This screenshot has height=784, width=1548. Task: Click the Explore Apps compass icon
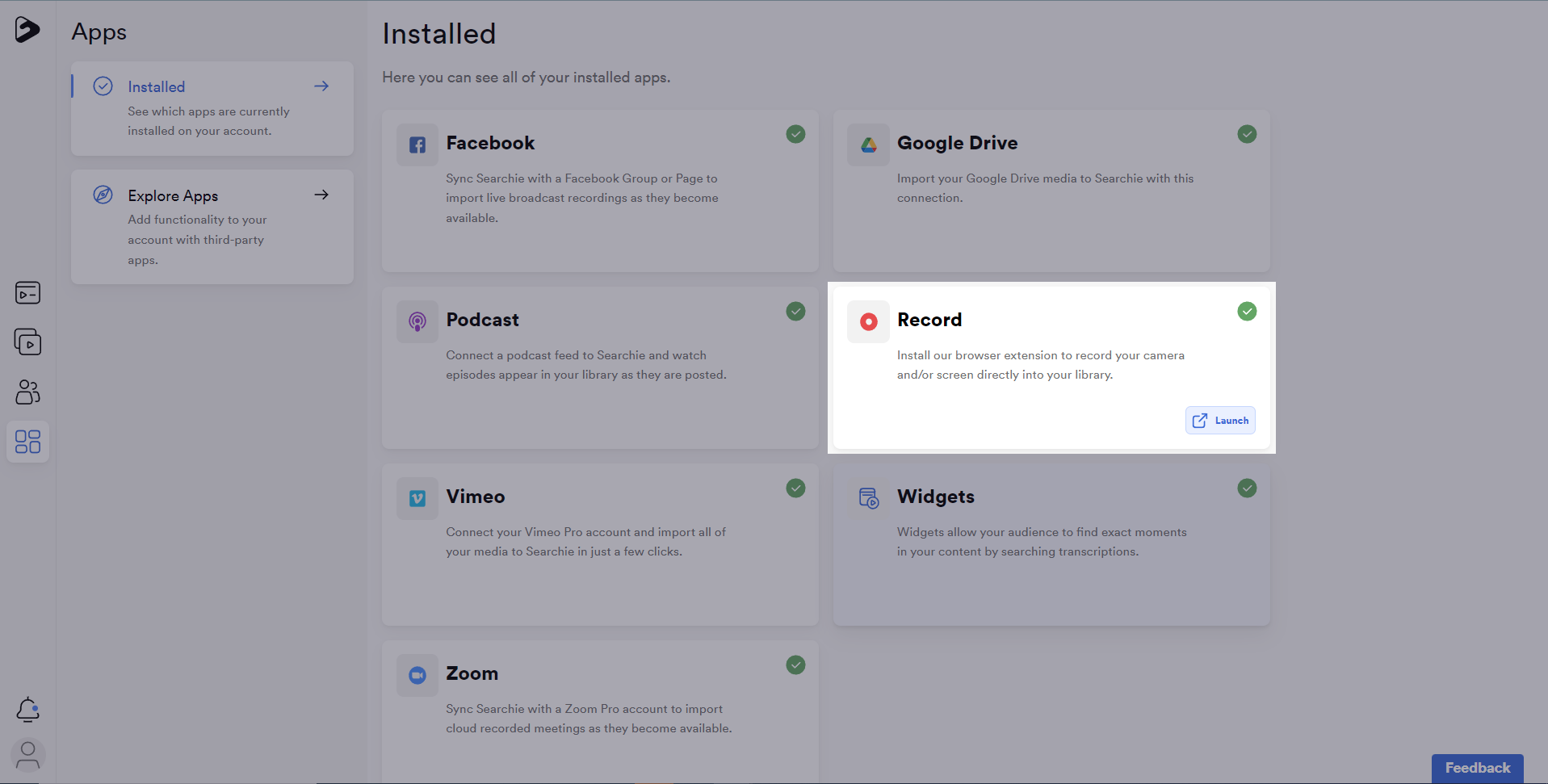103,195
